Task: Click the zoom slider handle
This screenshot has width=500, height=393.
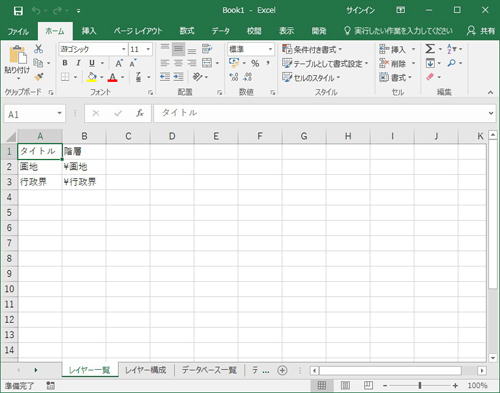Action: coord(420,386)
